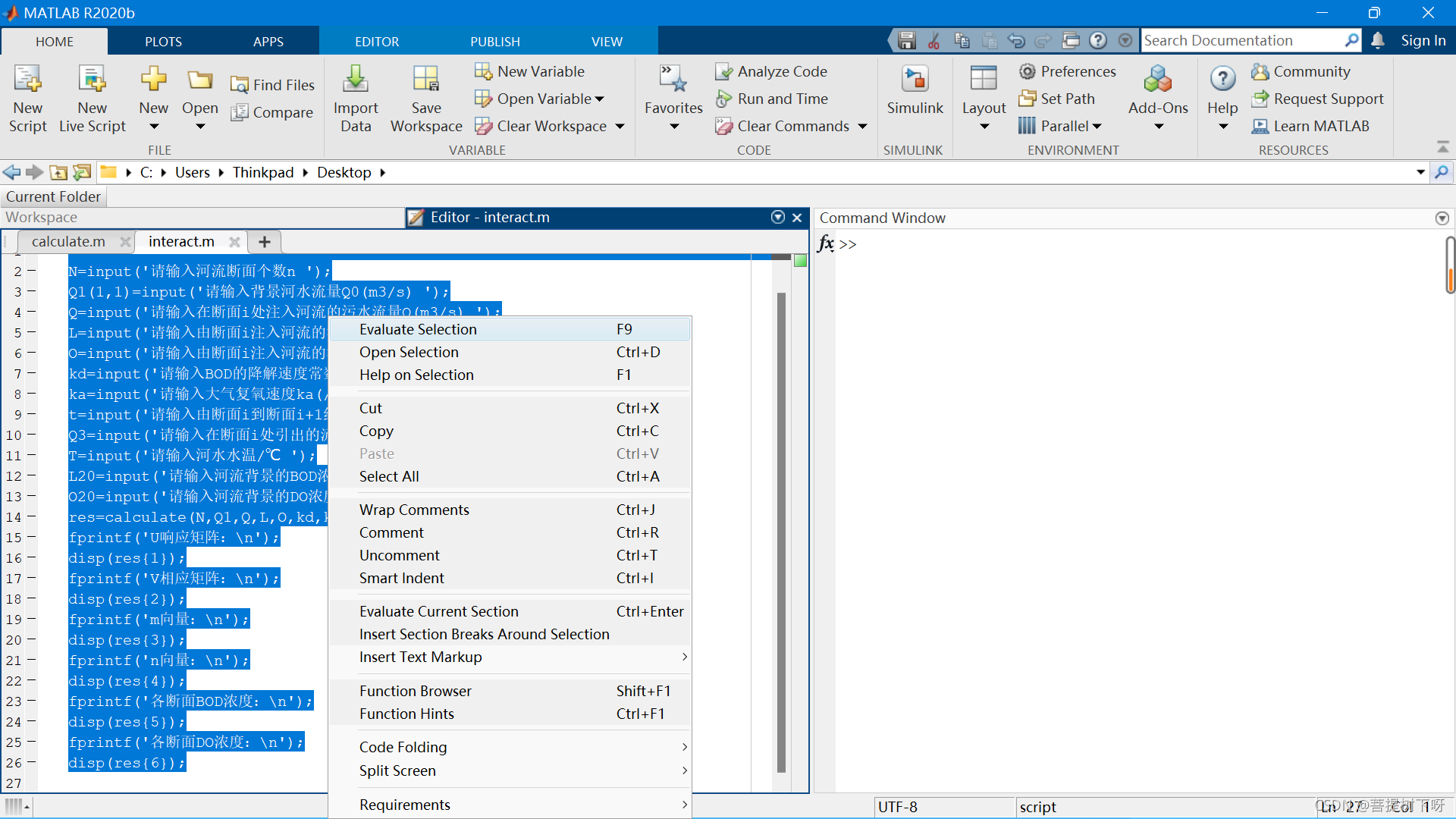Click the Set Path icon
This screenshot has width=1456, height=819.
coord(1027,99)
